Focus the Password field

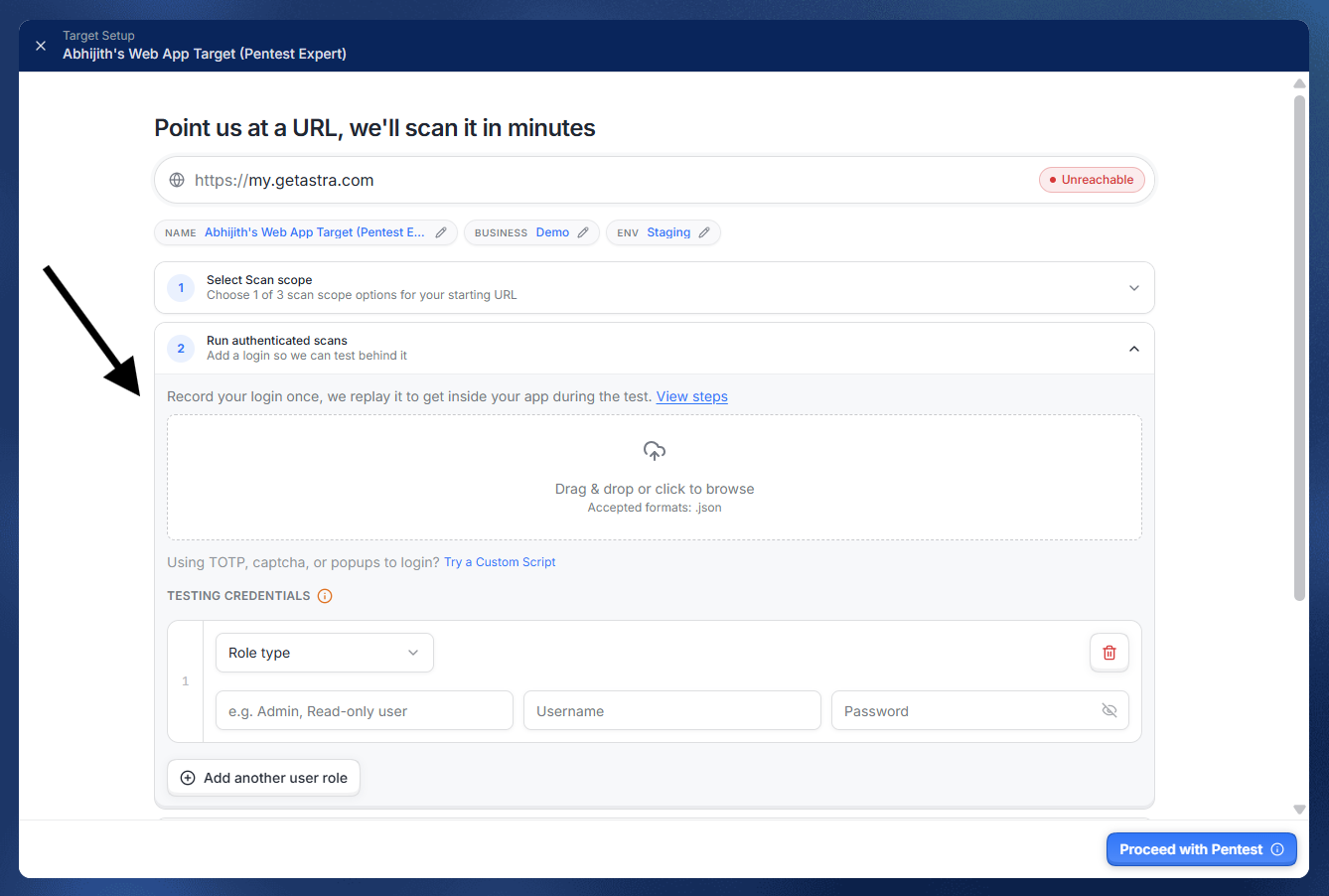point(980,711)
